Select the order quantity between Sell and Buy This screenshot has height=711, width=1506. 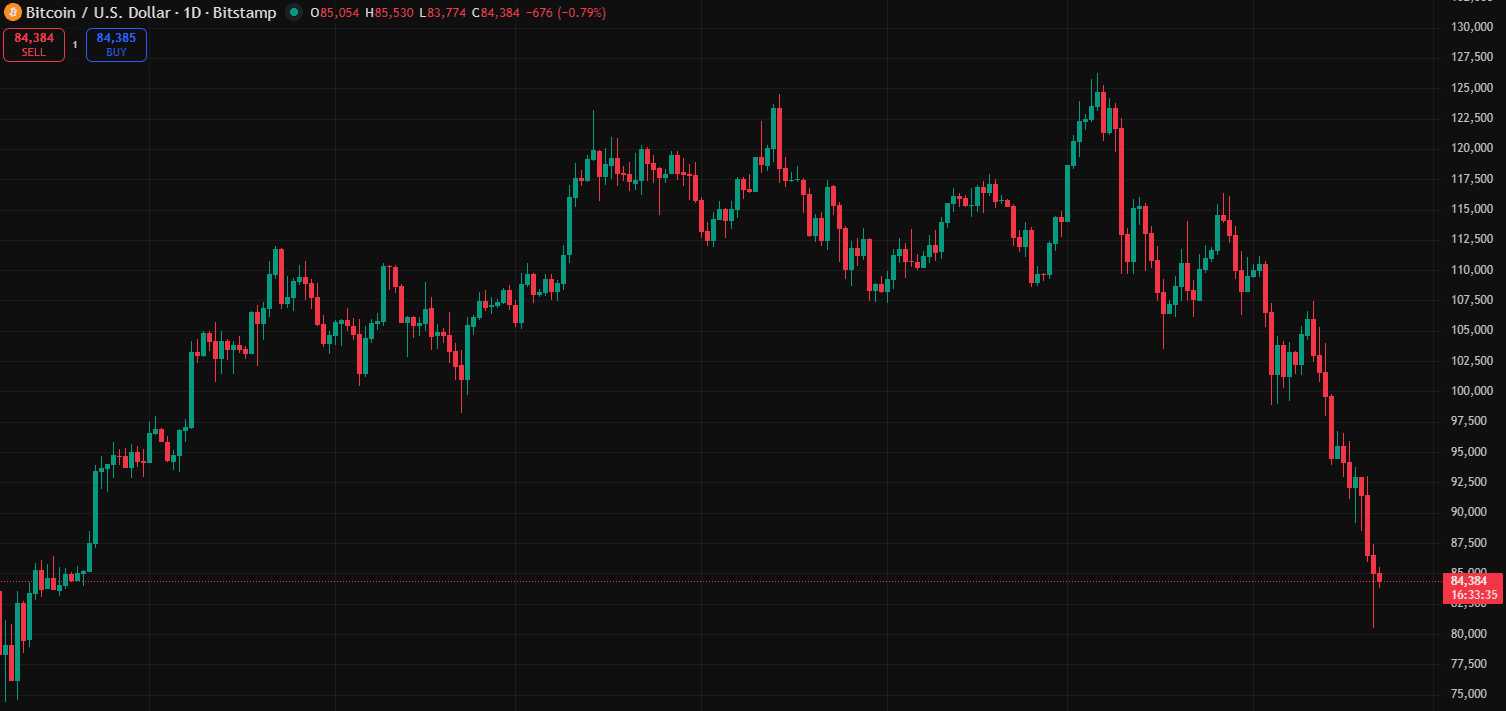(75, 45)
